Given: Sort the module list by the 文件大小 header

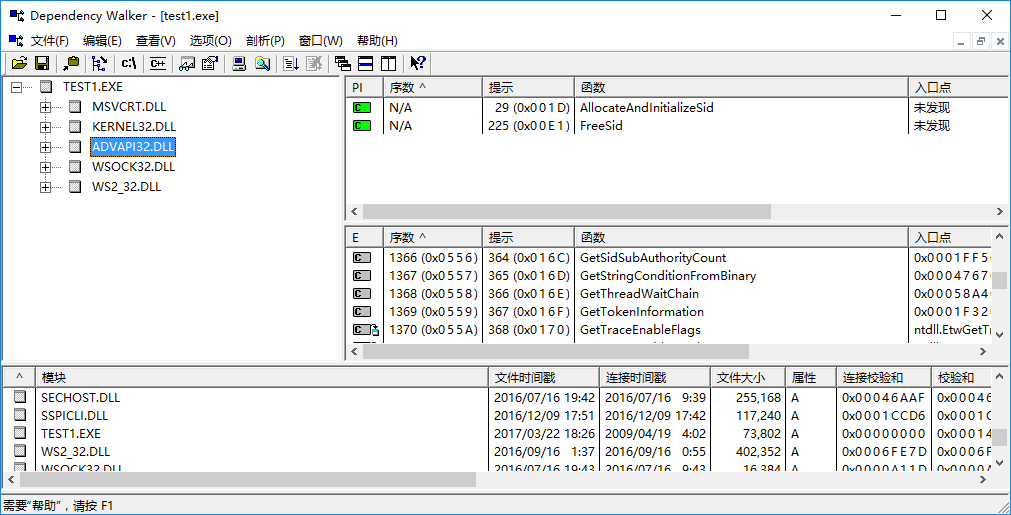Looking at the screenshot, I should (x=748, y=377).
